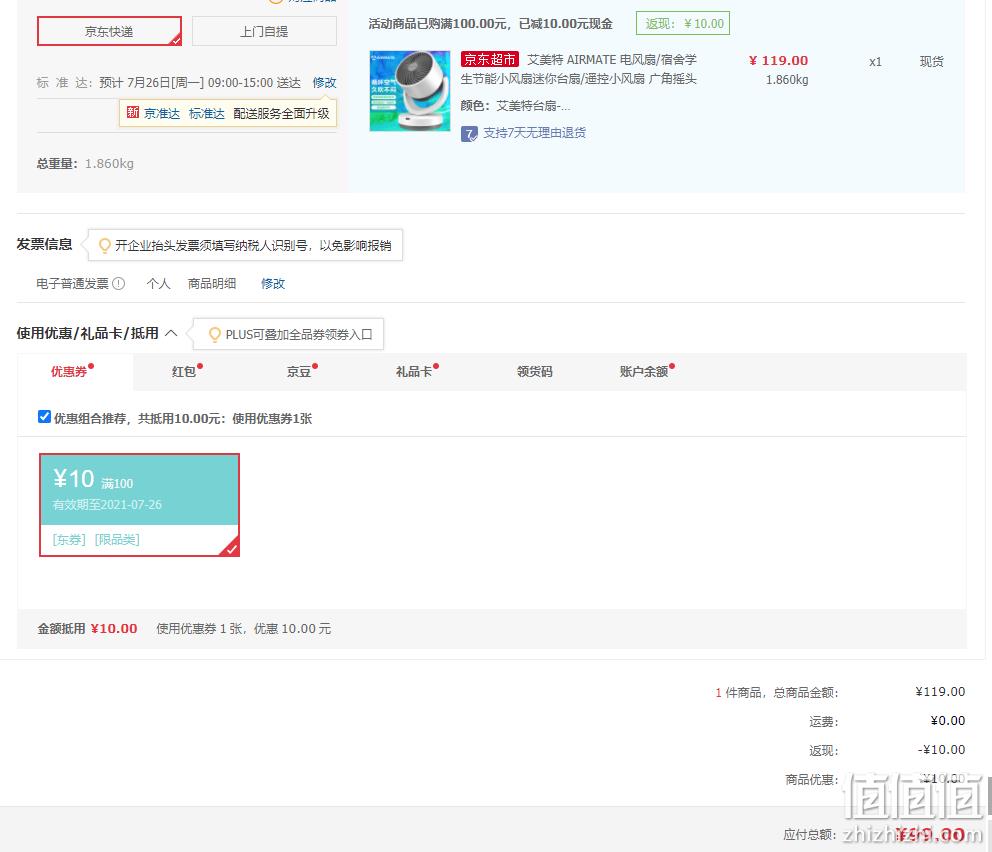Screen dimensions: 992x852
Task: Click the 有效期至2021-07-26 coupon expiry text
Action: pyautogui.click(x=107, y=505)
